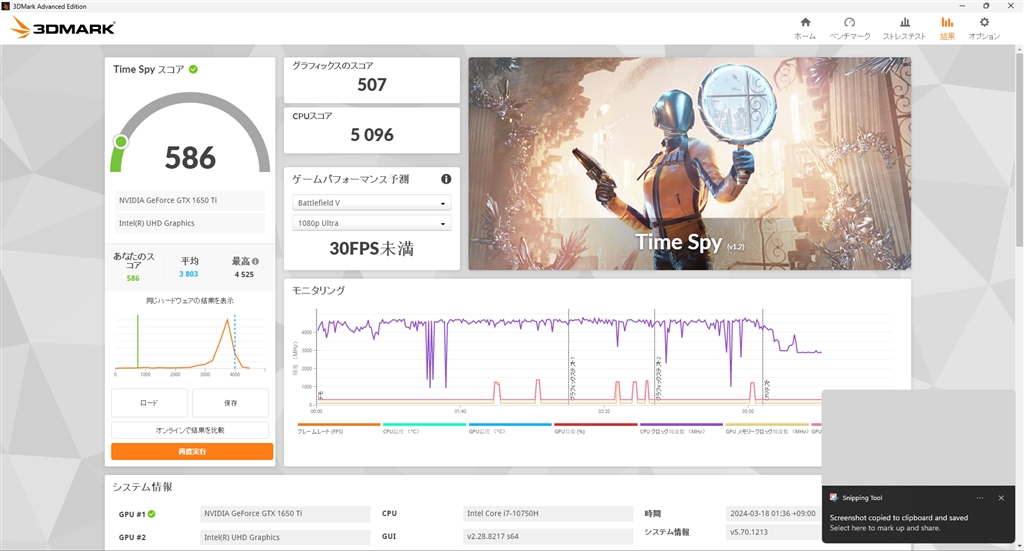Close the Snipping Tool notification
The width and height of the screenshot is (1024, 551).
(x=1001, y=498)
